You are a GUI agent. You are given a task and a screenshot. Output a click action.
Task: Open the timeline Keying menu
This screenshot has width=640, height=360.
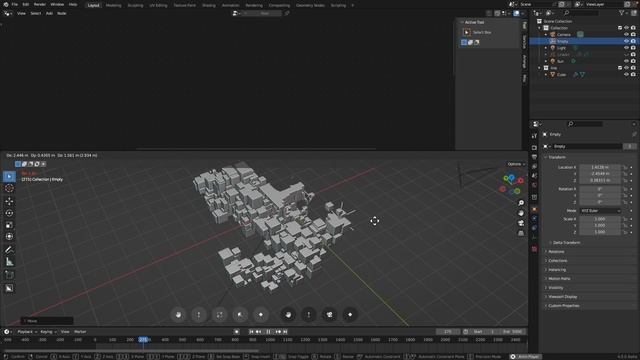click(48, 332)
